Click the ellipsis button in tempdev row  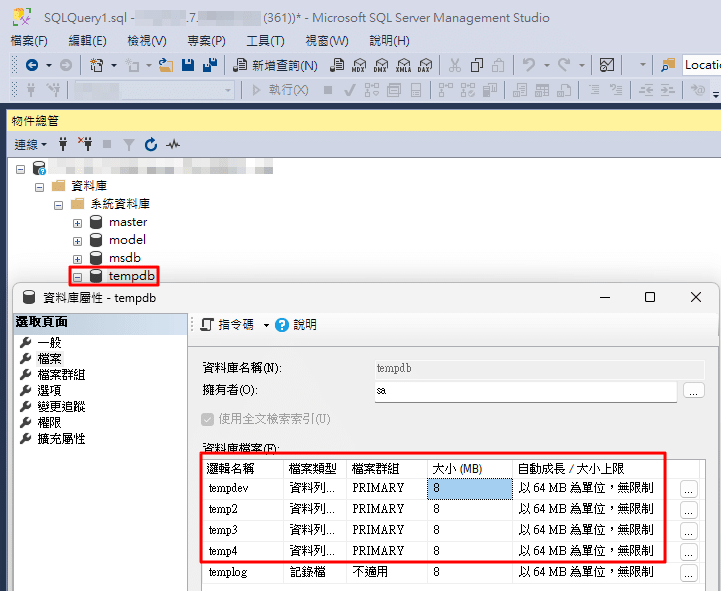click(688, 489)
